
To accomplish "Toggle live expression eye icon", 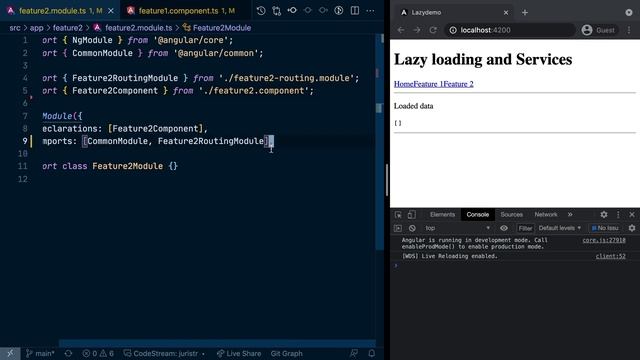I will coord(504,228).
